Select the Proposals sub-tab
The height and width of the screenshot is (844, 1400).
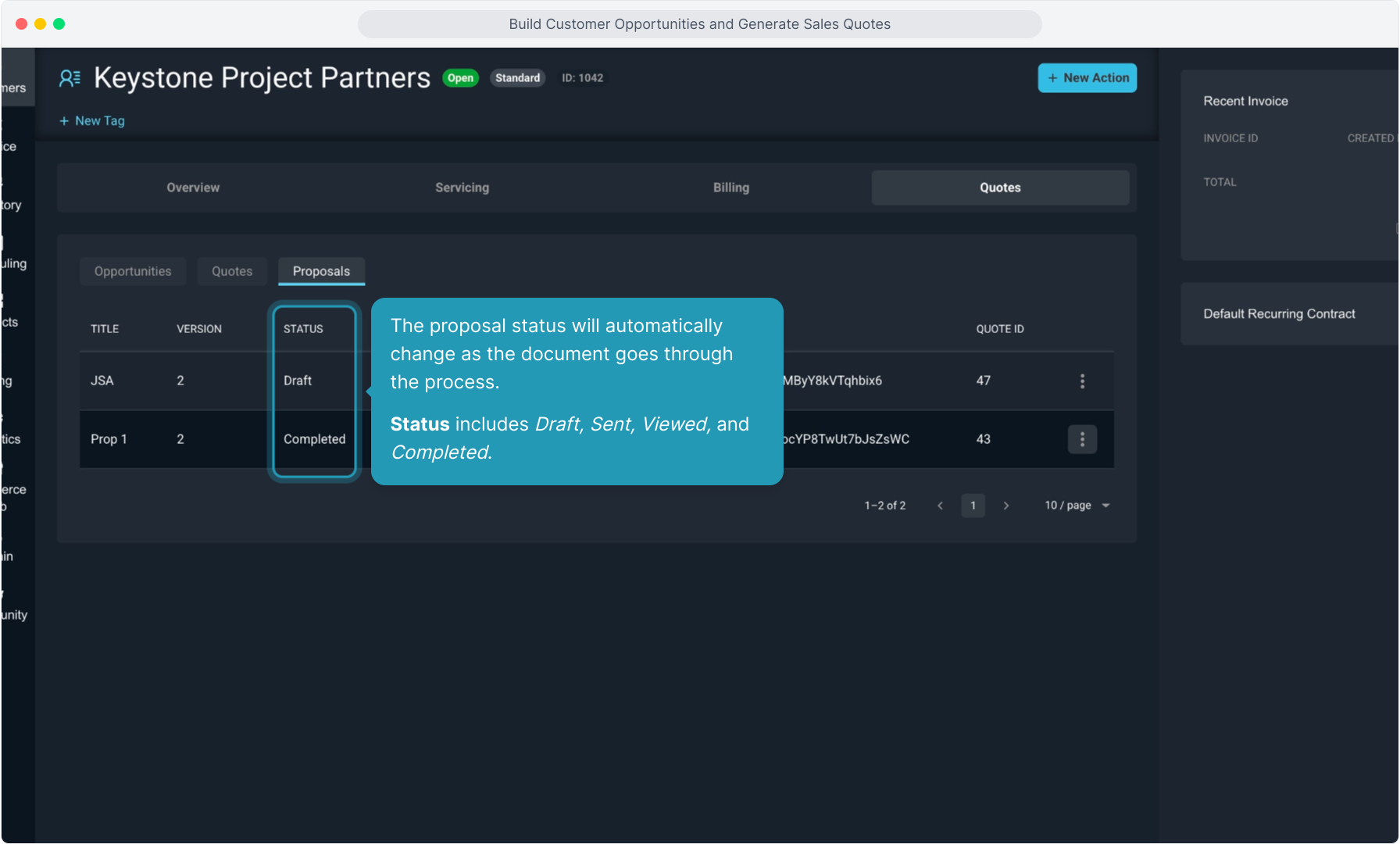coord(321,271)
